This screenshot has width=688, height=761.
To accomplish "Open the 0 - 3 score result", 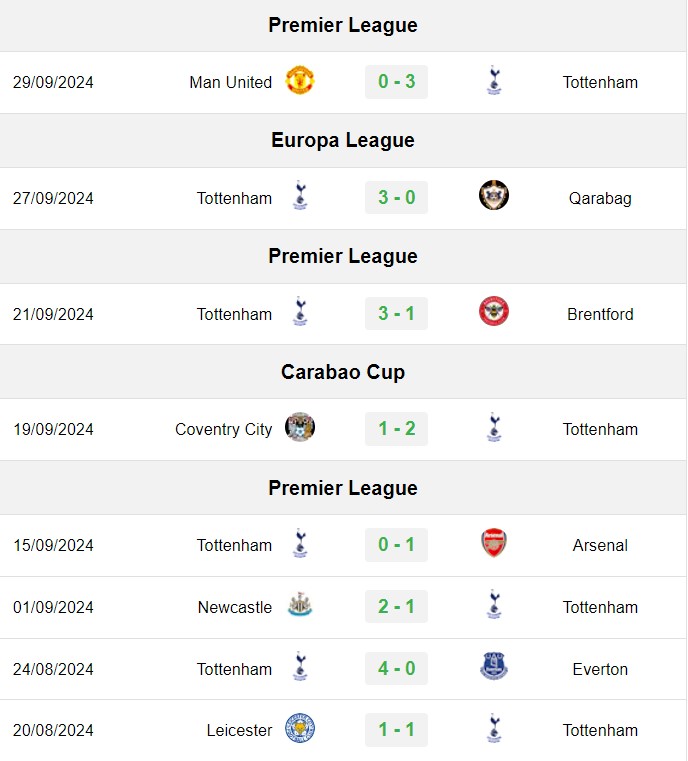I will (x=396, y=82).
